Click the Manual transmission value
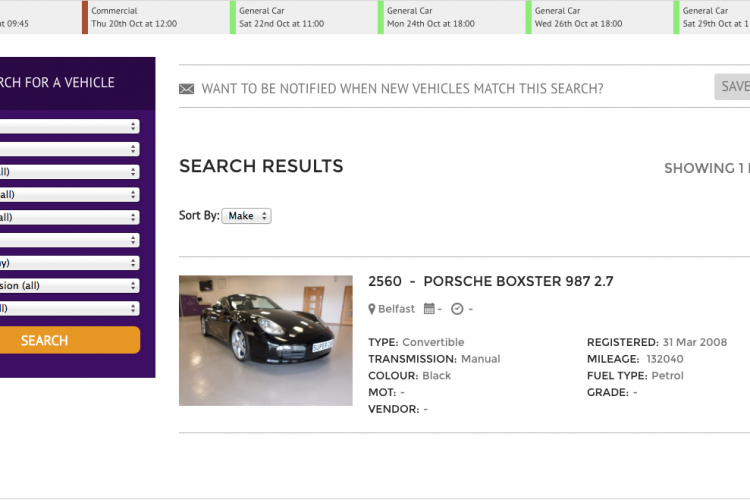Screen dimensions: 750x500 pos(480,359)
